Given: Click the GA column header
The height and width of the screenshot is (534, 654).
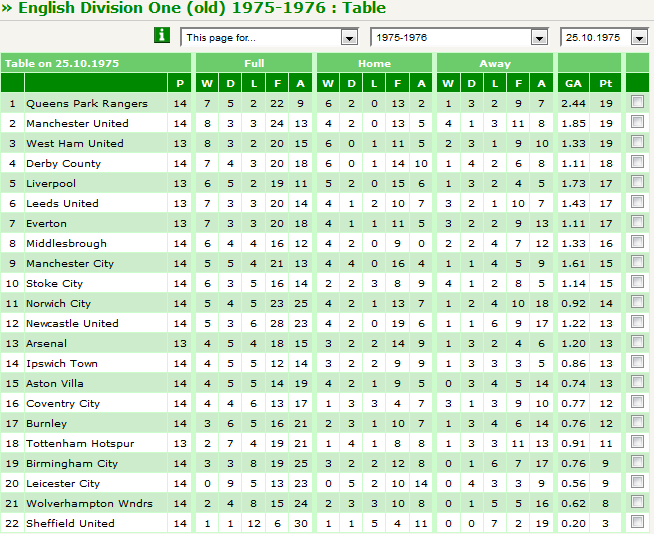Looking at the screenshot, I should 574,83.
